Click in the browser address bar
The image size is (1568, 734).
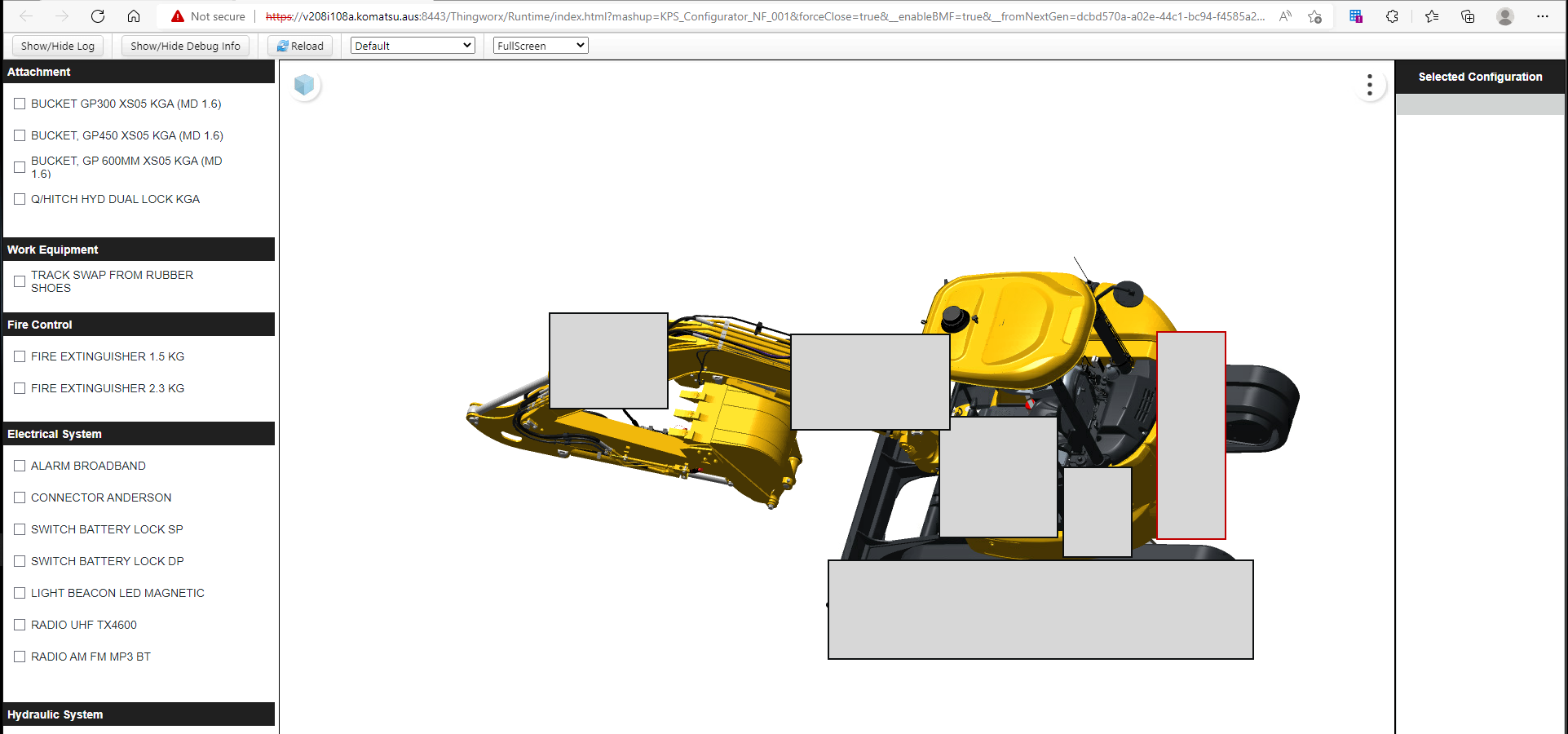point(734,15)
